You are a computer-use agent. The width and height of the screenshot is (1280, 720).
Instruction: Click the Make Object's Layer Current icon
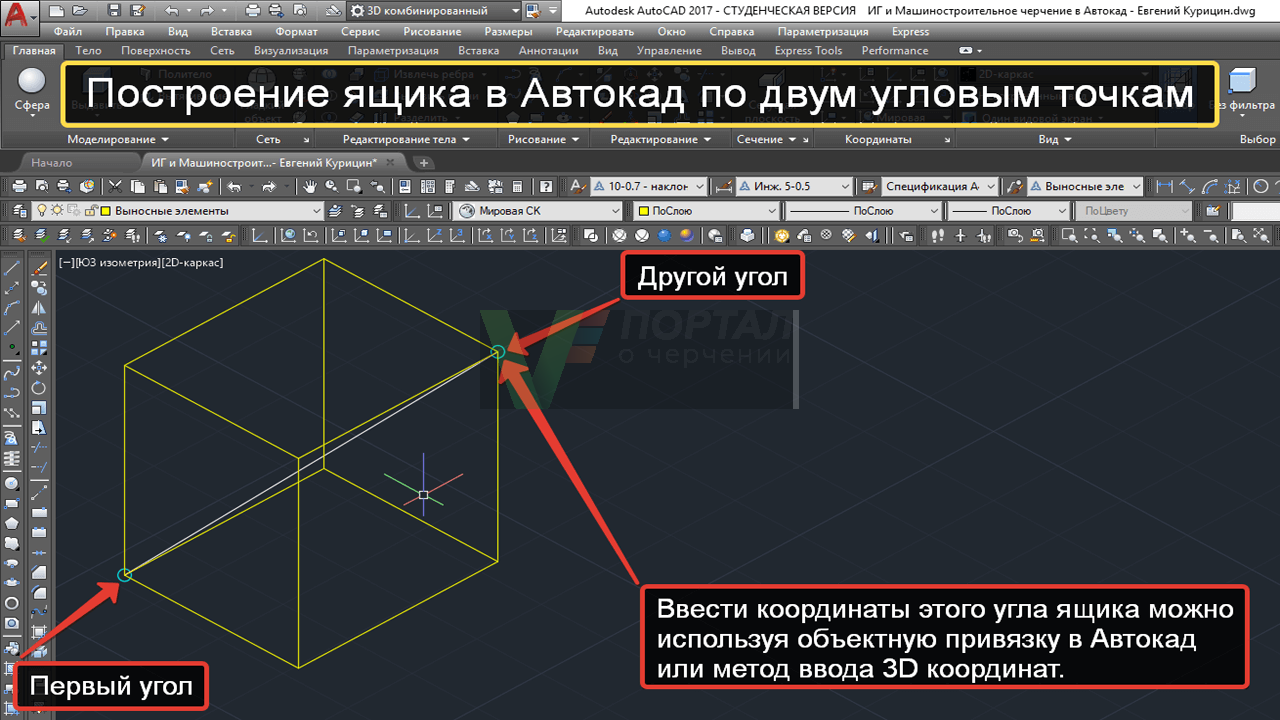[335, 211]
